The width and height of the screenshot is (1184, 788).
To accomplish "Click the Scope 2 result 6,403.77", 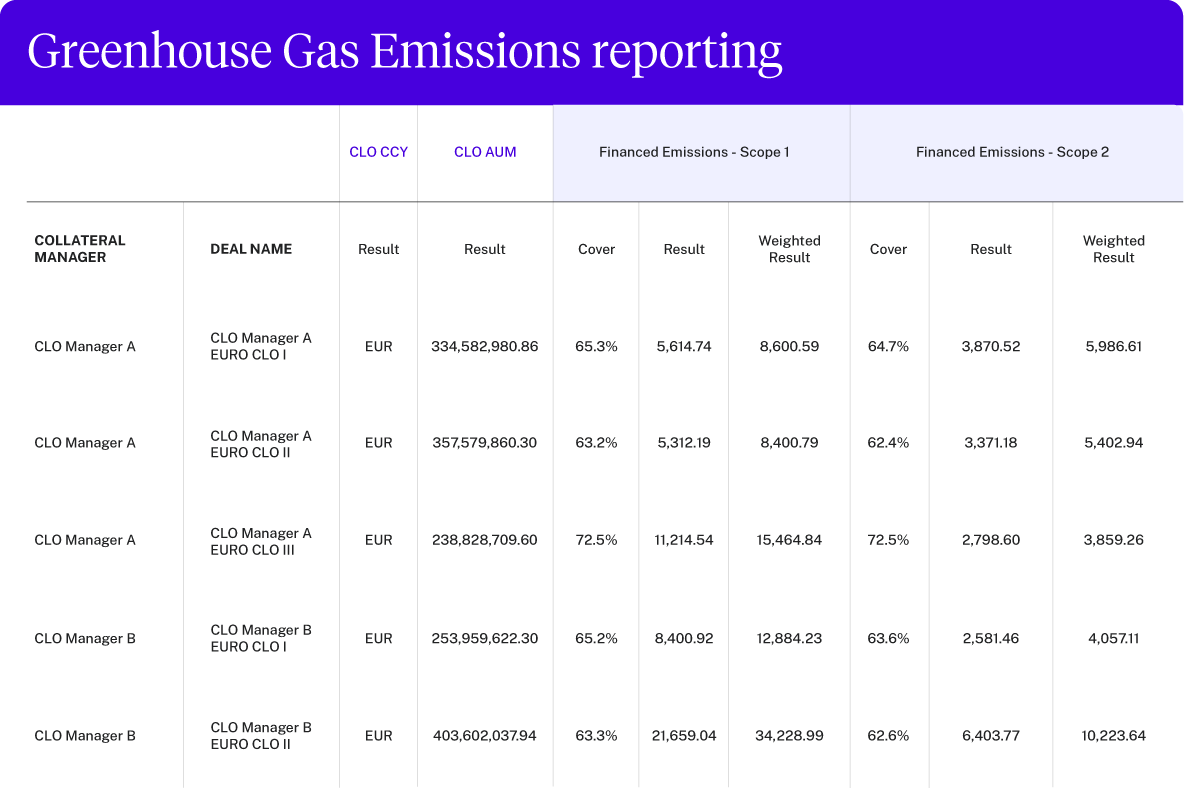I will [x=991, y=736].
